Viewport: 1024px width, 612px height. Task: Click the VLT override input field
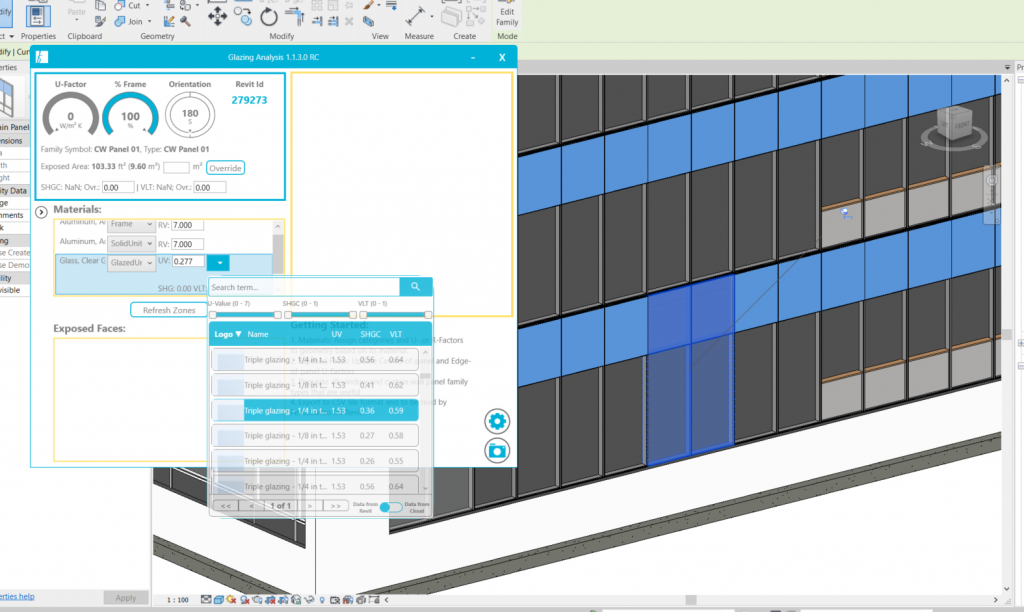tap(210, 187)
